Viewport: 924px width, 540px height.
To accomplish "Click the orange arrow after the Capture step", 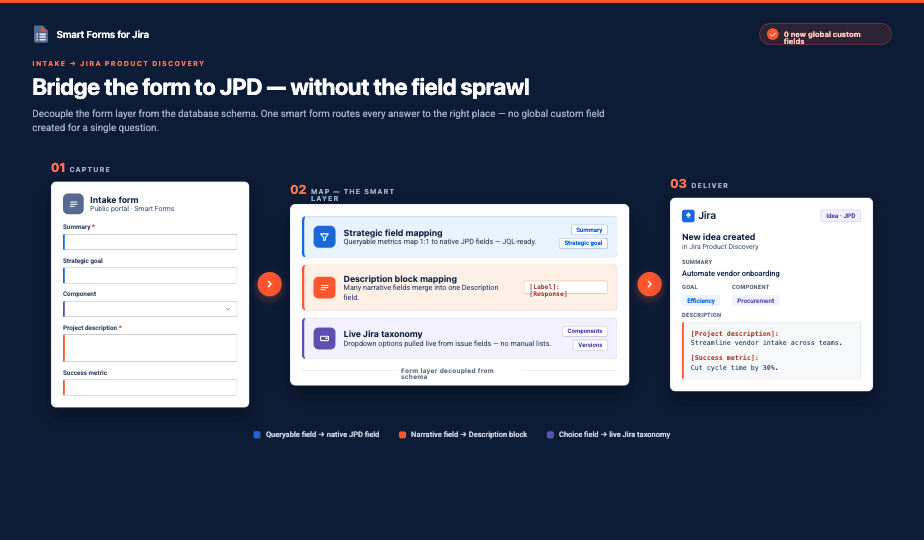I will coord(269,284).
